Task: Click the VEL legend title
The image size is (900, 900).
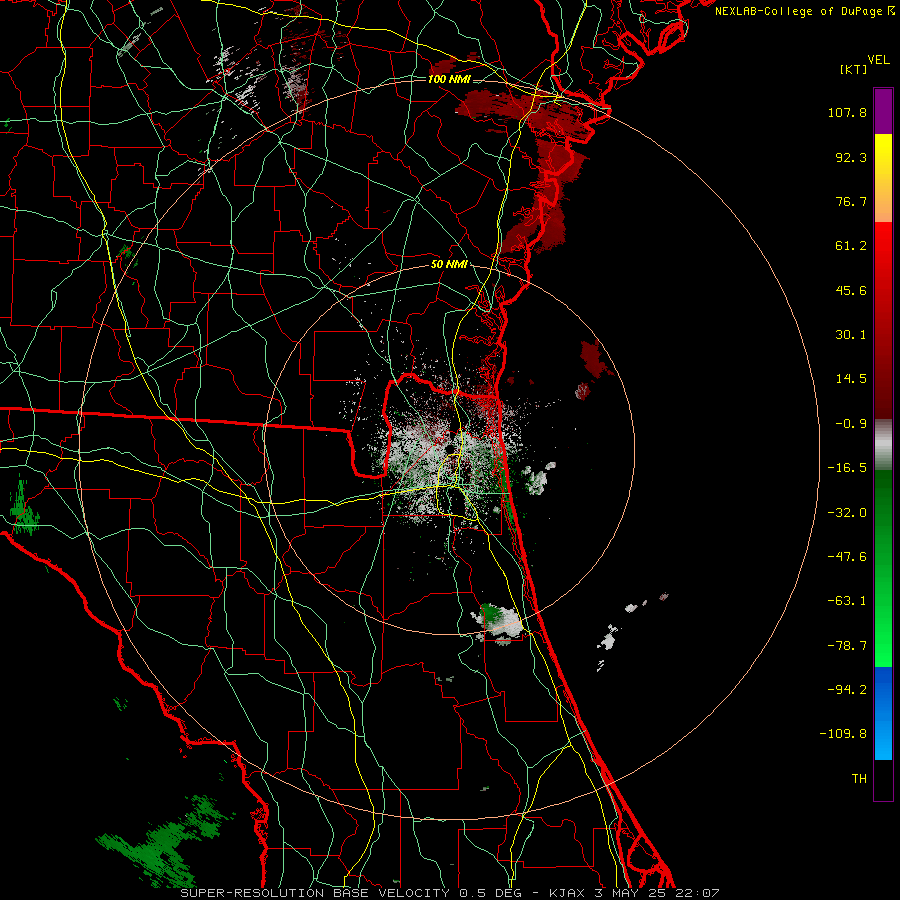Action: coord(878,60)
